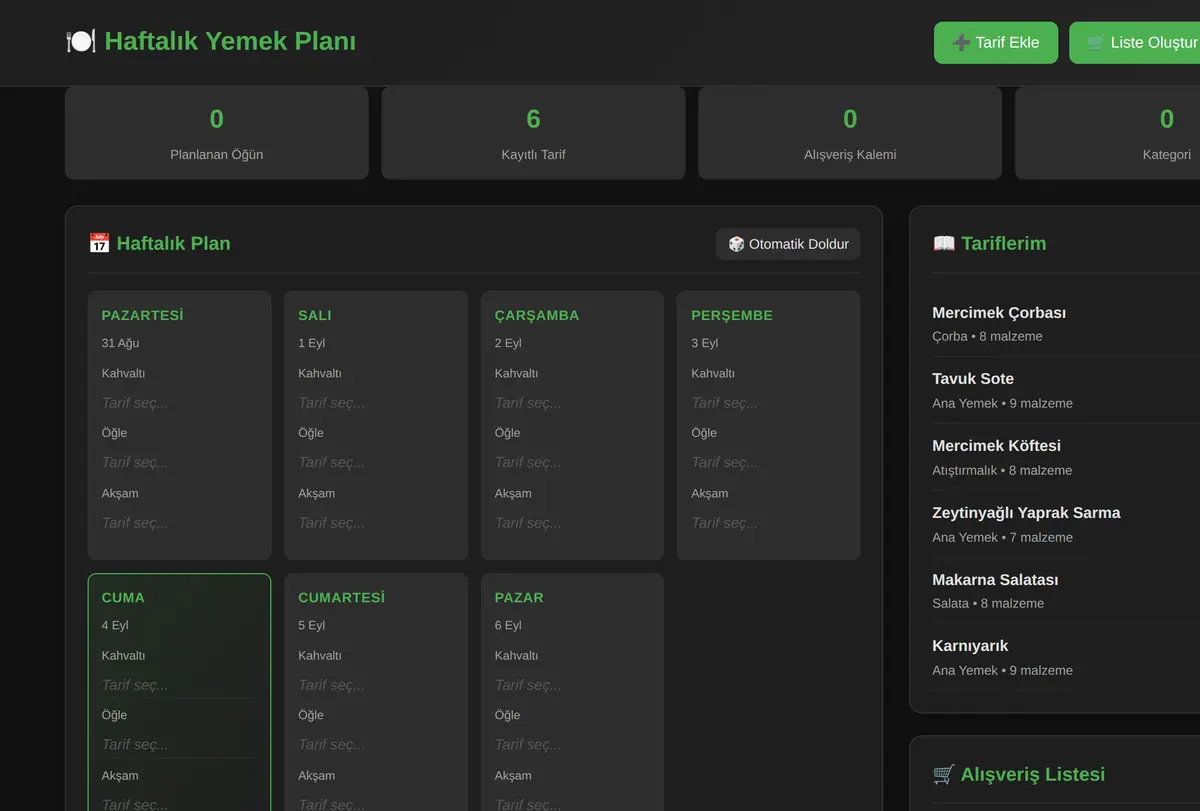Screen dimensions: 1200x811
Task: Open the Mercimek Çorbası recipe
Action: [1066, 323]
